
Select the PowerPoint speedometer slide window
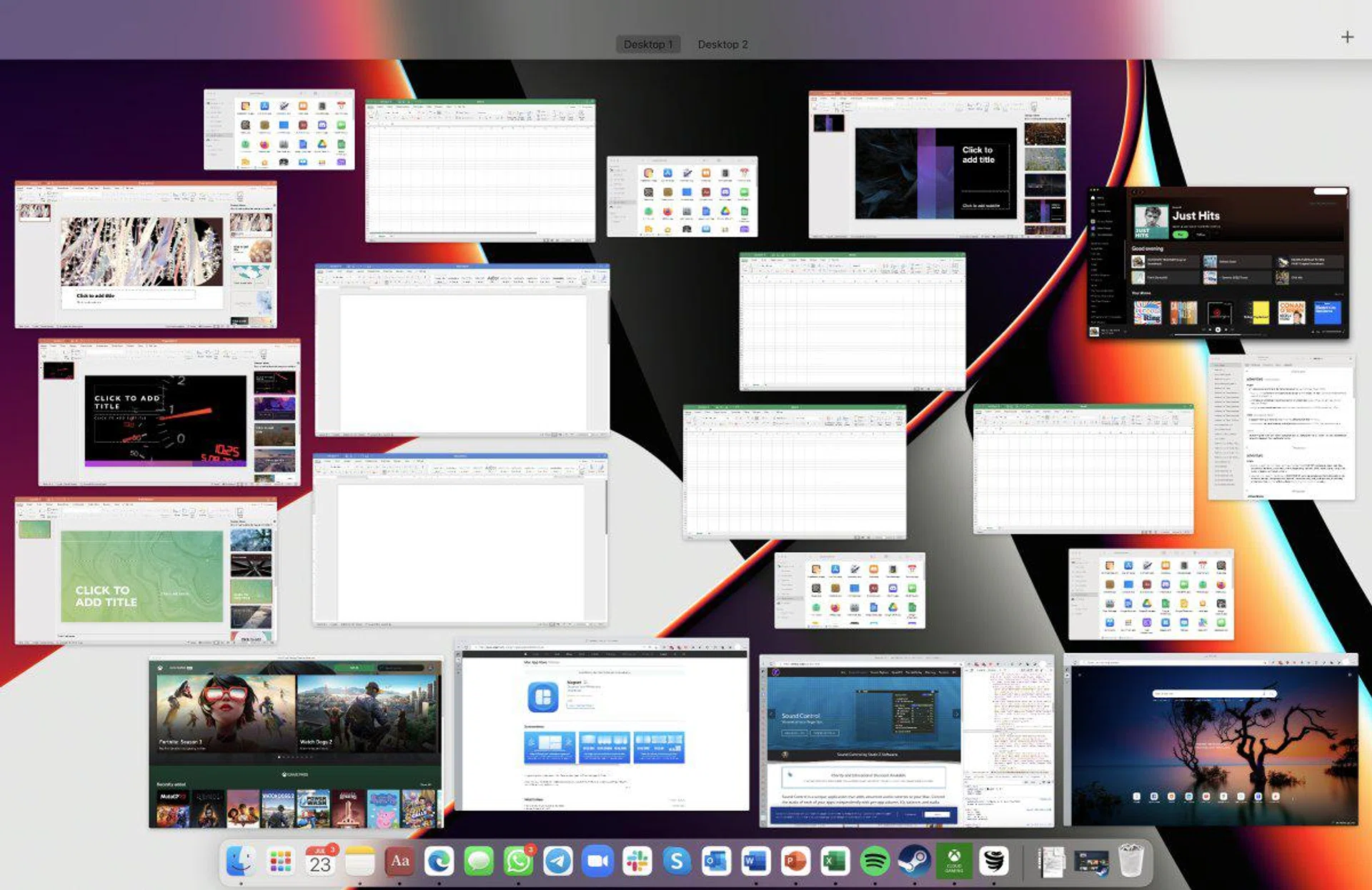tap(169, 413)
